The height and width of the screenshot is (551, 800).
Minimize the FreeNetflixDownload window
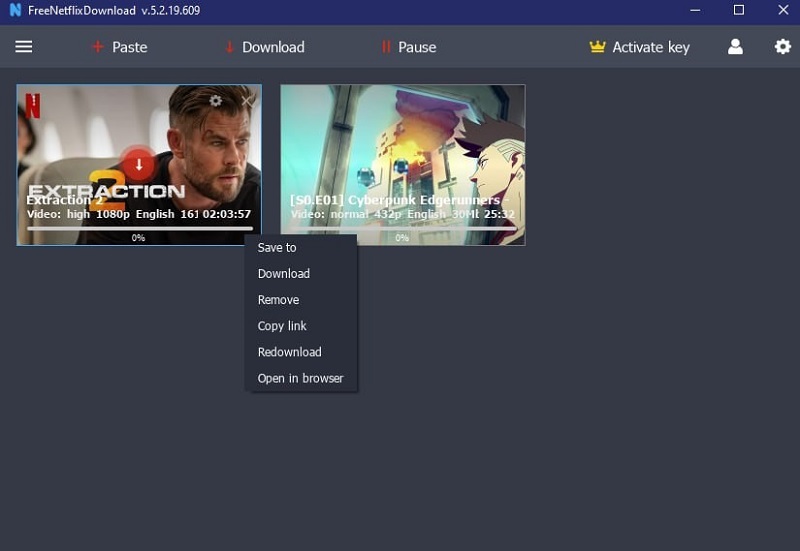click(695, 10)
